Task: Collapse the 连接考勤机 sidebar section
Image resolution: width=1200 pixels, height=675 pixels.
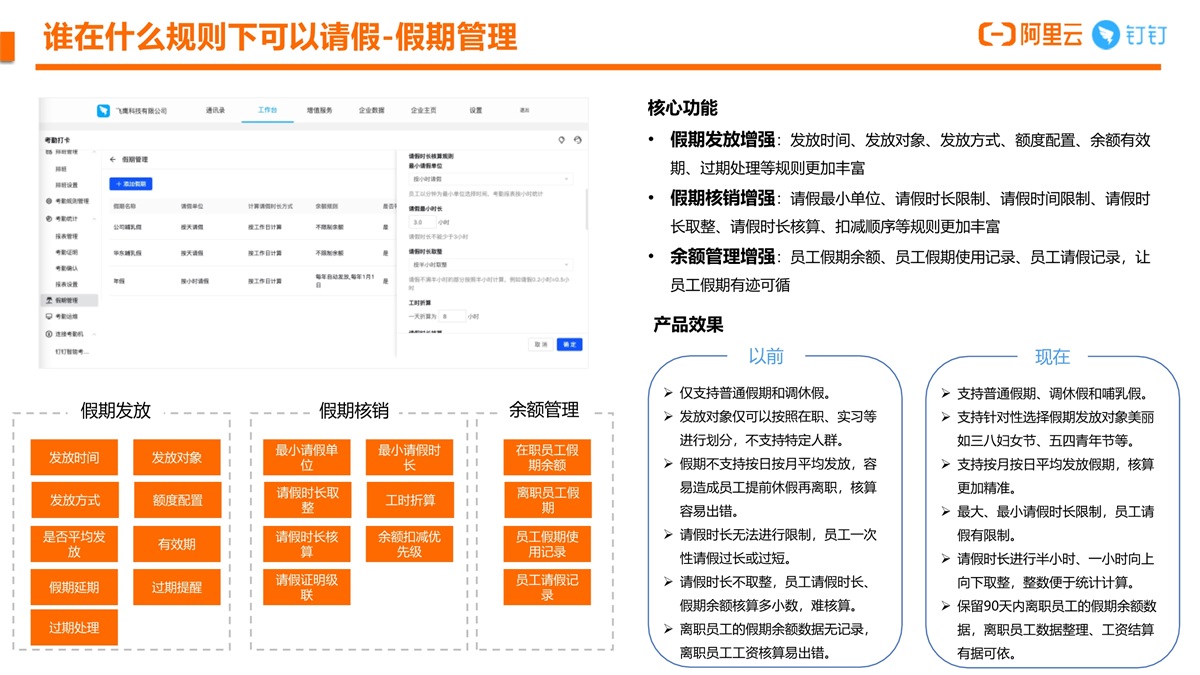Action: 95,334
